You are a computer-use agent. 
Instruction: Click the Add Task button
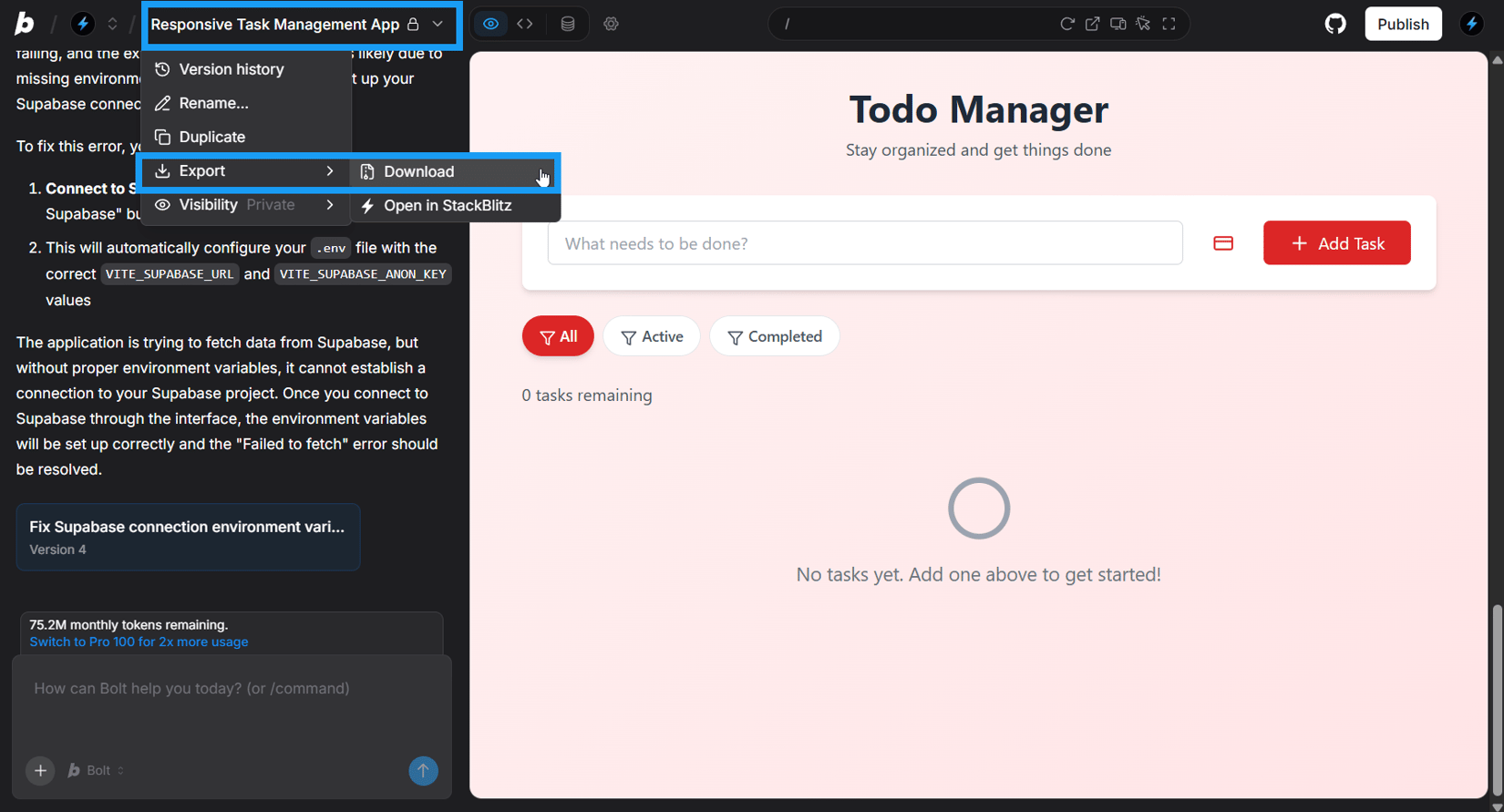(1336, 243)
